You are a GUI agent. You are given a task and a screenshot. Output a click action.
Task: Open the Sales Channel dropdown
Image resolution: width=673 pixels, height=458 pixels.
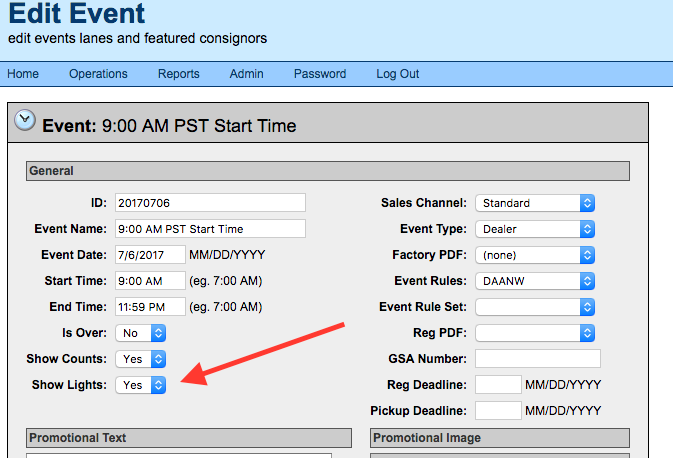pyautogui.click(x=535, y=203)
